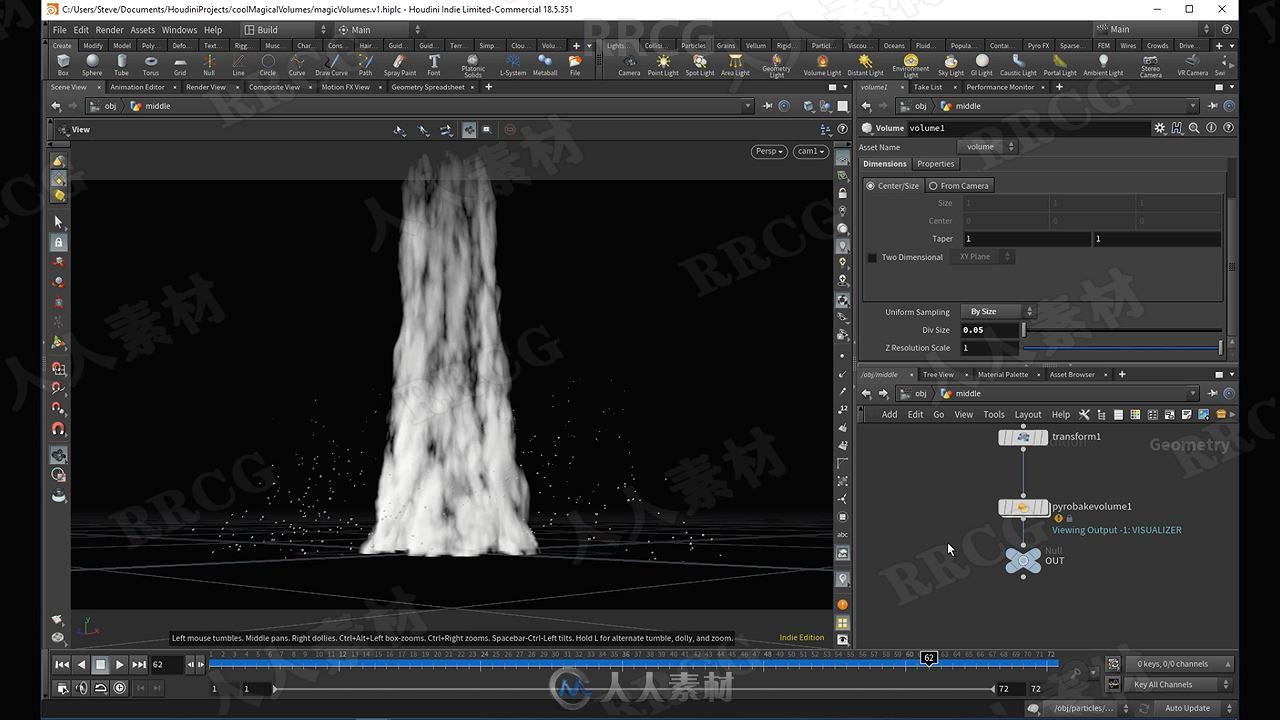Open the Tools menu in network editor

click(994, 415)
